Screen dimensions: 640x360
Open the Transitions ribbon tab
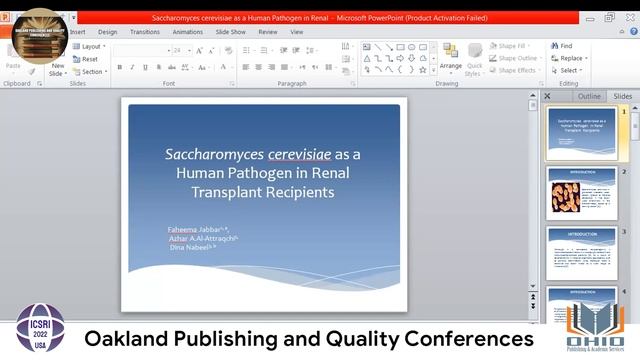tap(145, 32)
